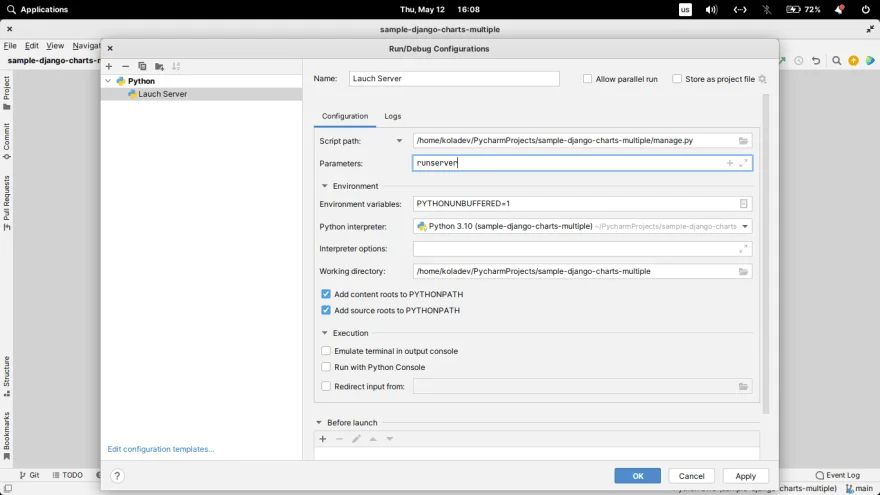Move configuration into a new folder

coord(159,66)
